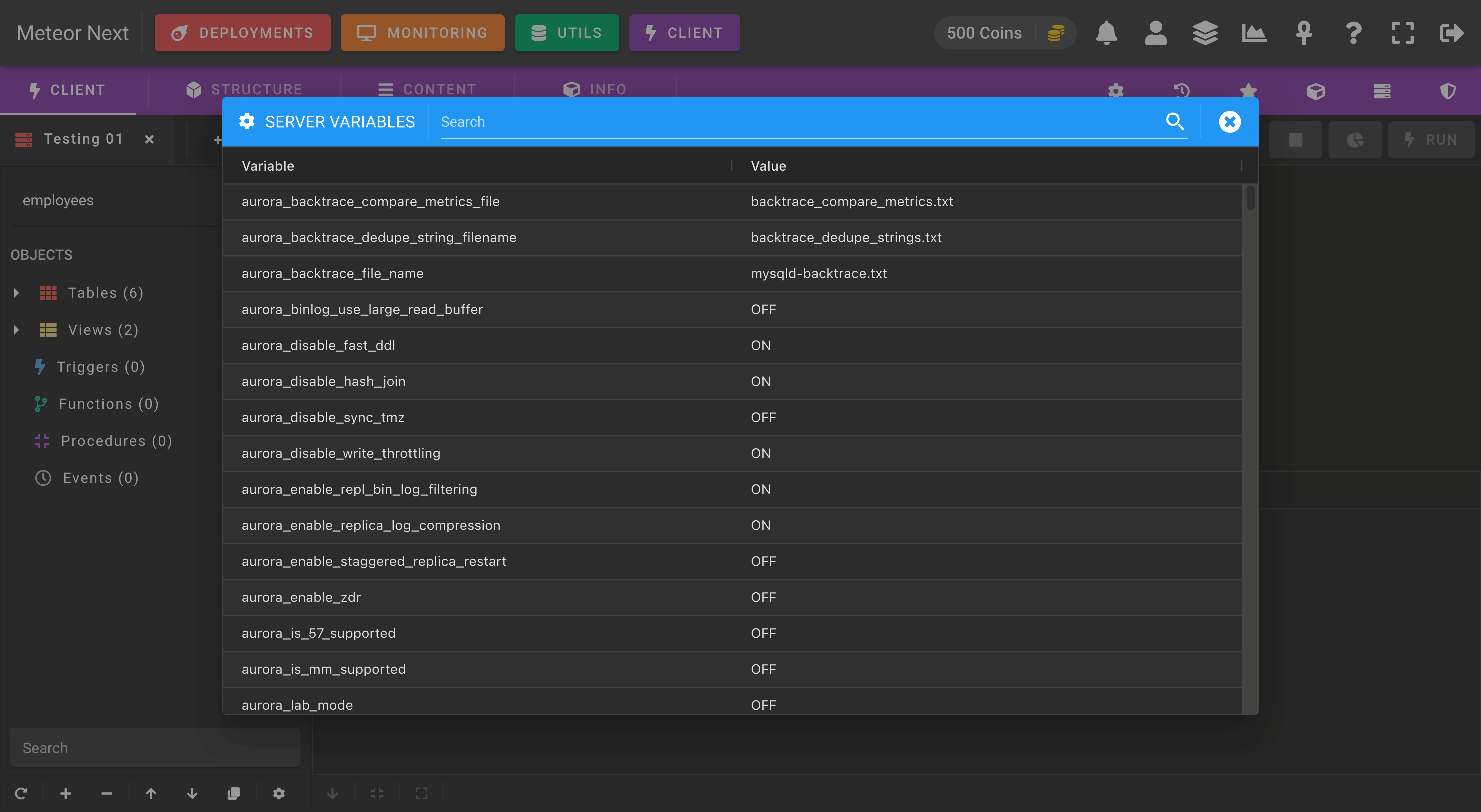
Task: Click the move up arrow icon
Action: coord(151,793)
